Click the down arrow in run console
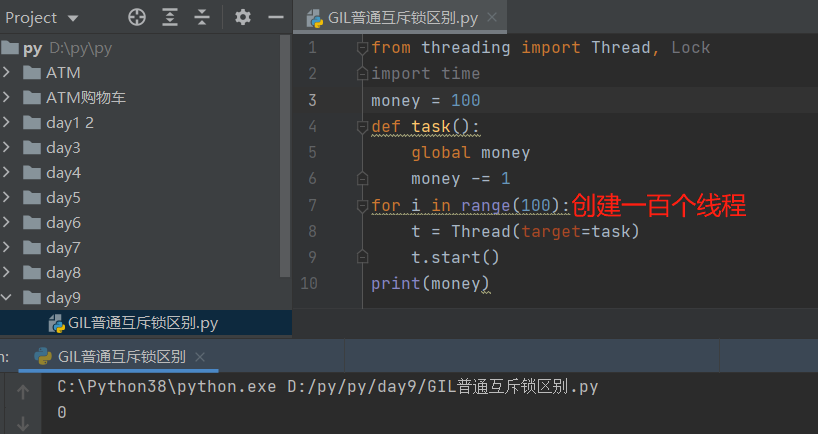The height and width of the screenshot is (434, 818). [x=23, y=423]
